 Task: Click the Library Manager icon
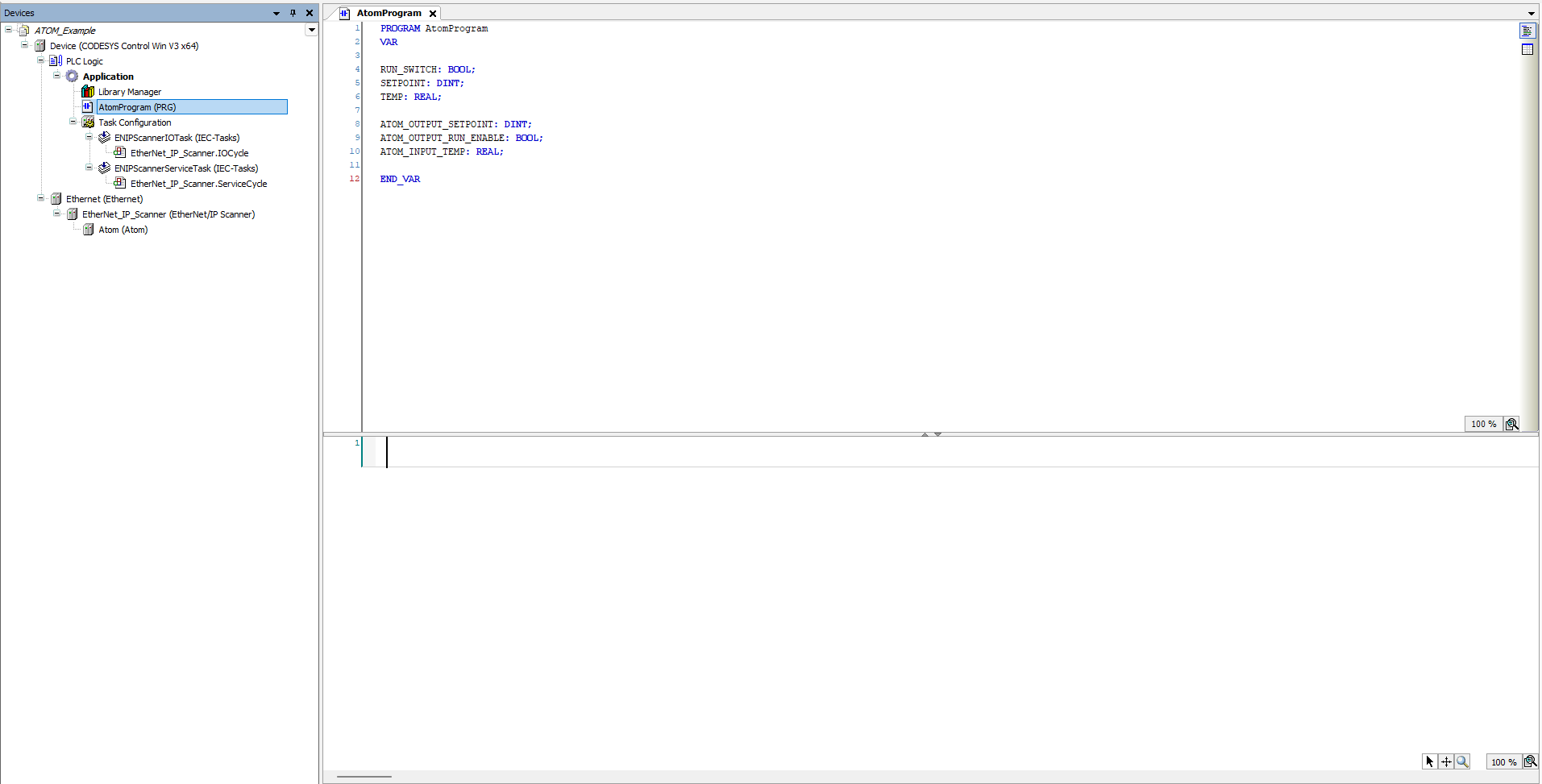pyautogui.click(x=87, y=91)
